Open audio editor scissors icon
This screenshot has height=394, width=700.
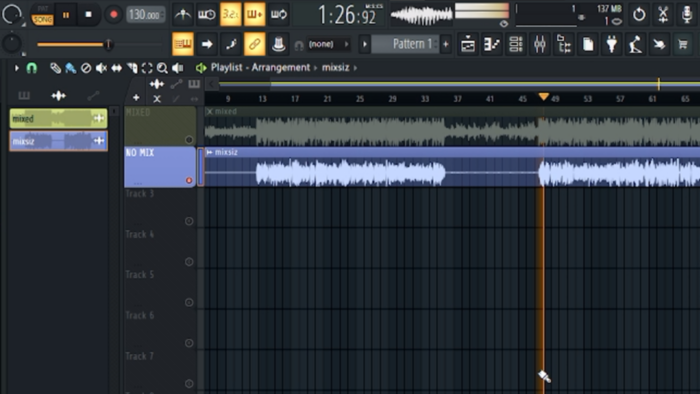pyautogui.click(x=663, y=14)
